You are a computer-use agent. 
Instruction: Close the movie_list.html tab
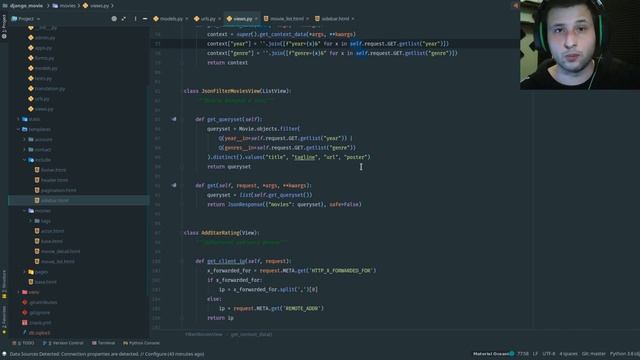coord(308,19)
